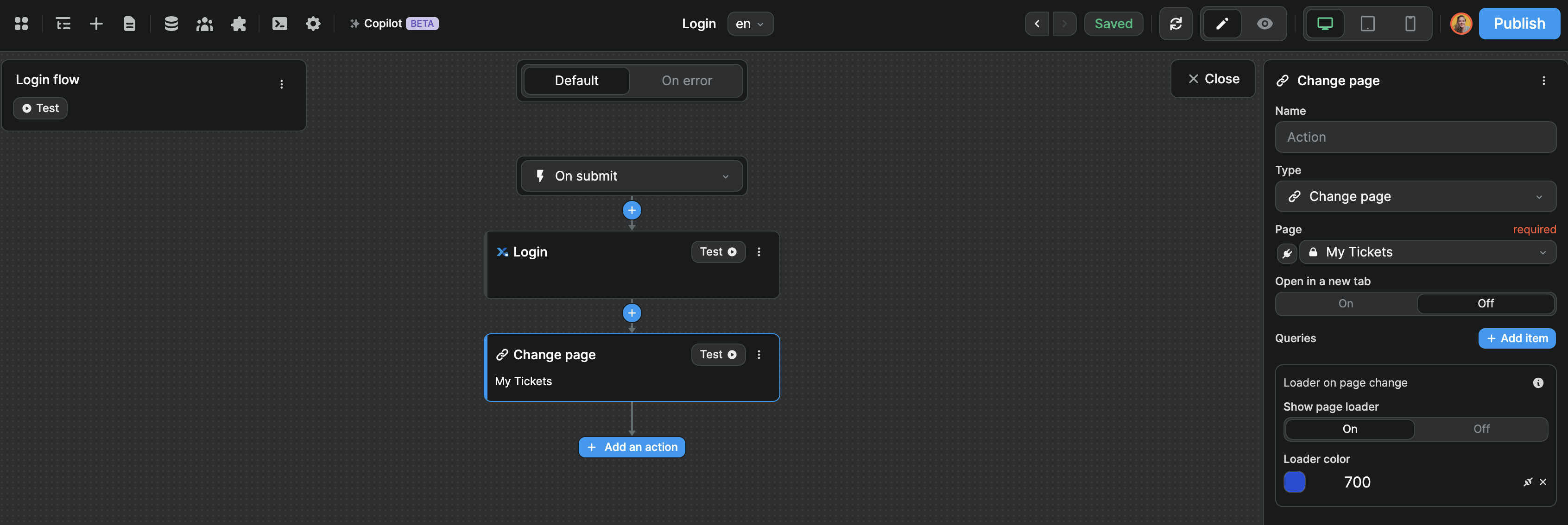The image size is (1568, 525).
Task: Open the data sources panel
Action: pos(171,24)
